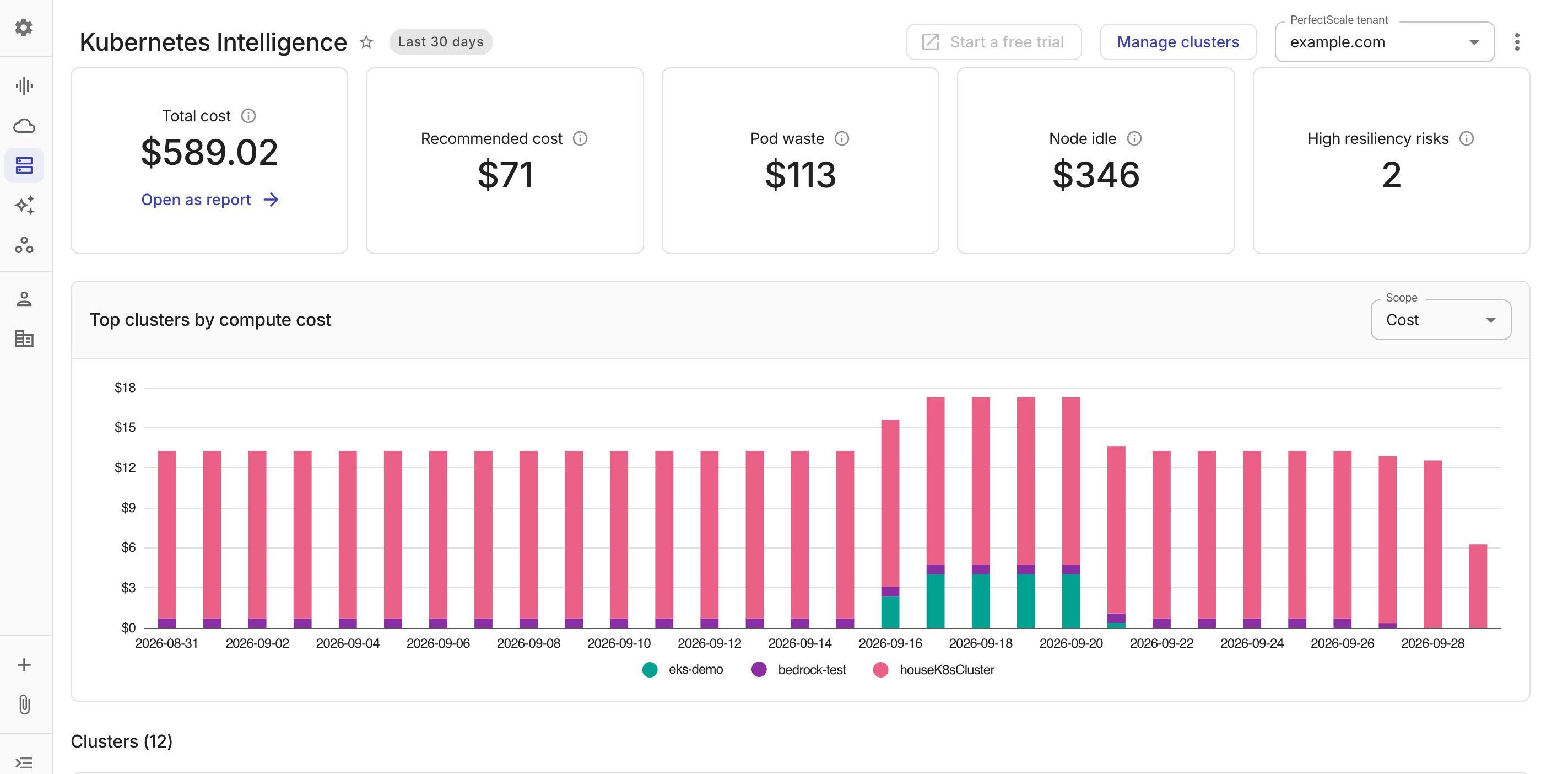Click the plus add icon in sidebar

click(24, 664)
